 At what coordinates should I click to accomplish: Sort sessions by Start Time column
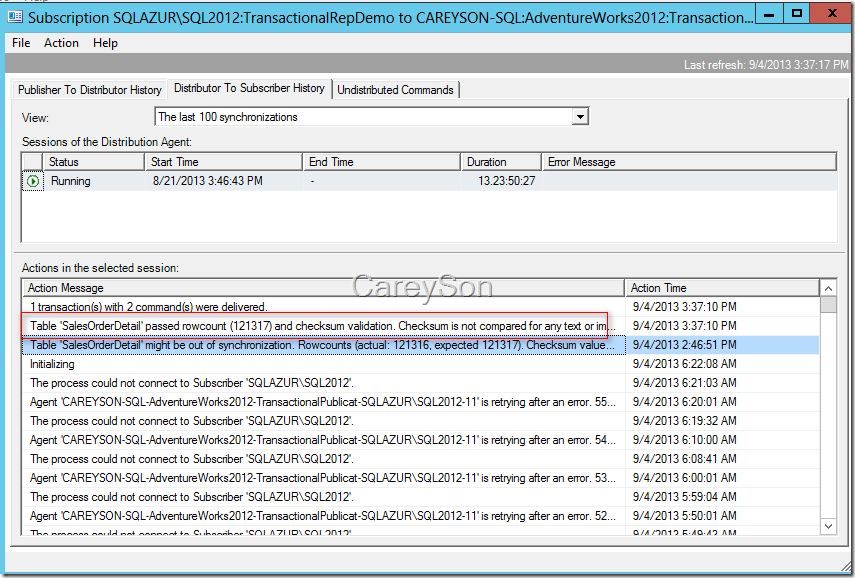click(x=224, y=162)
